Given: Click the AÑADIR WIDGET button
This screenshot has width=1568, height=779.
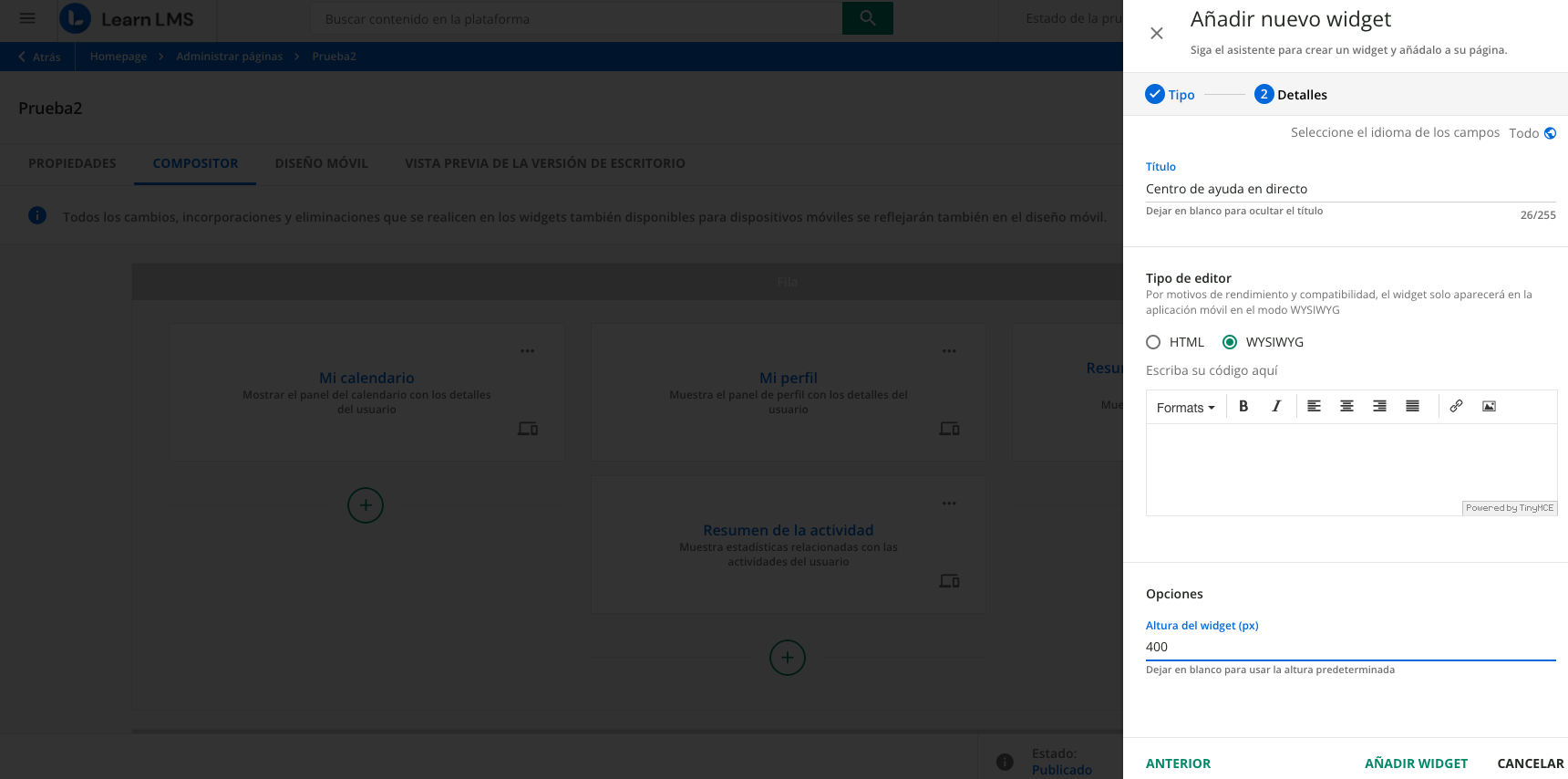Looking at the screenshot, I should pyautogui.click(x=1416, y=763).
